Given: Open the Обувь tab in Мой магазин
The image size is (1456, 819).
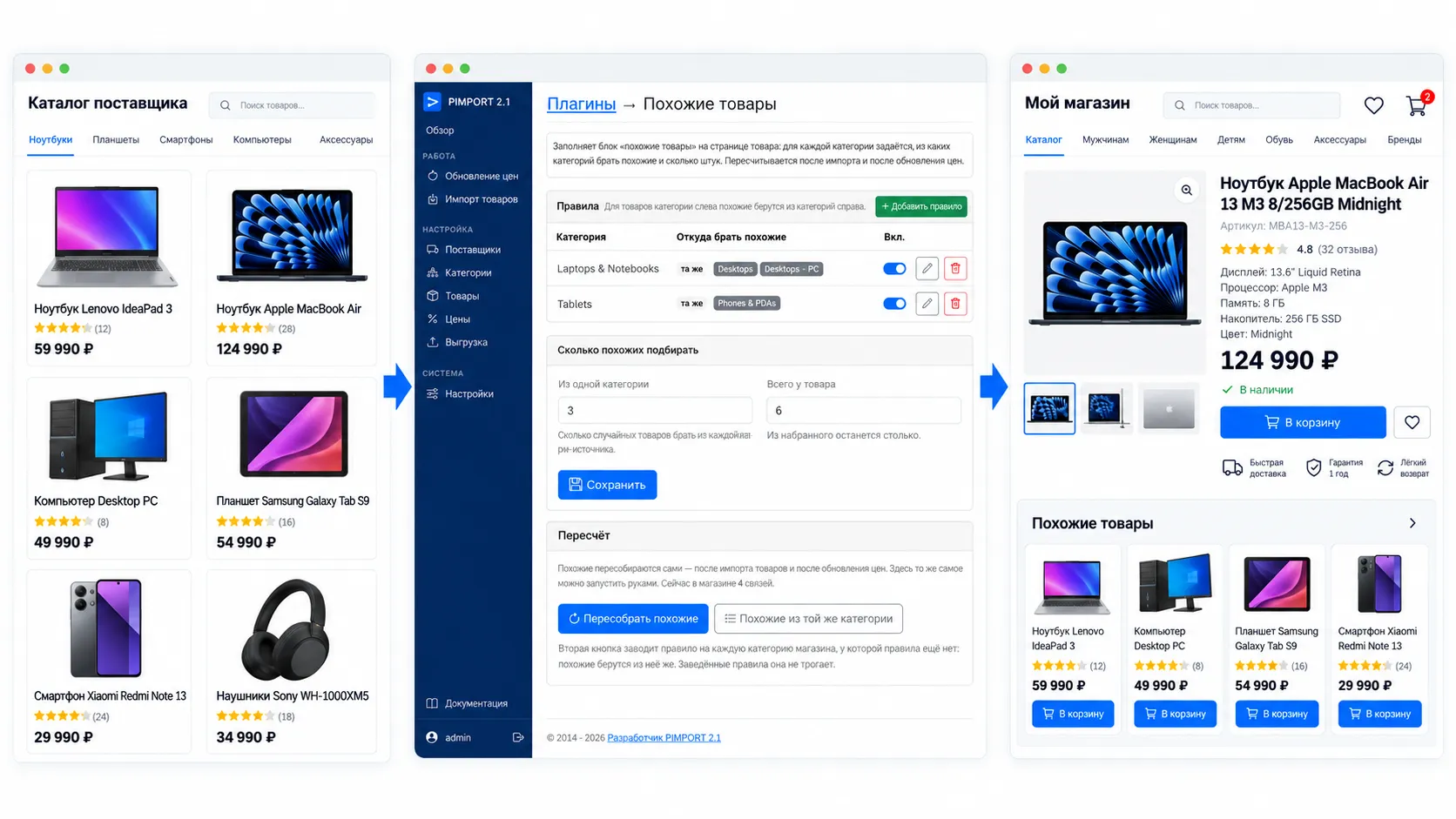Looking at the screenshot, I should coord(1278,139).
